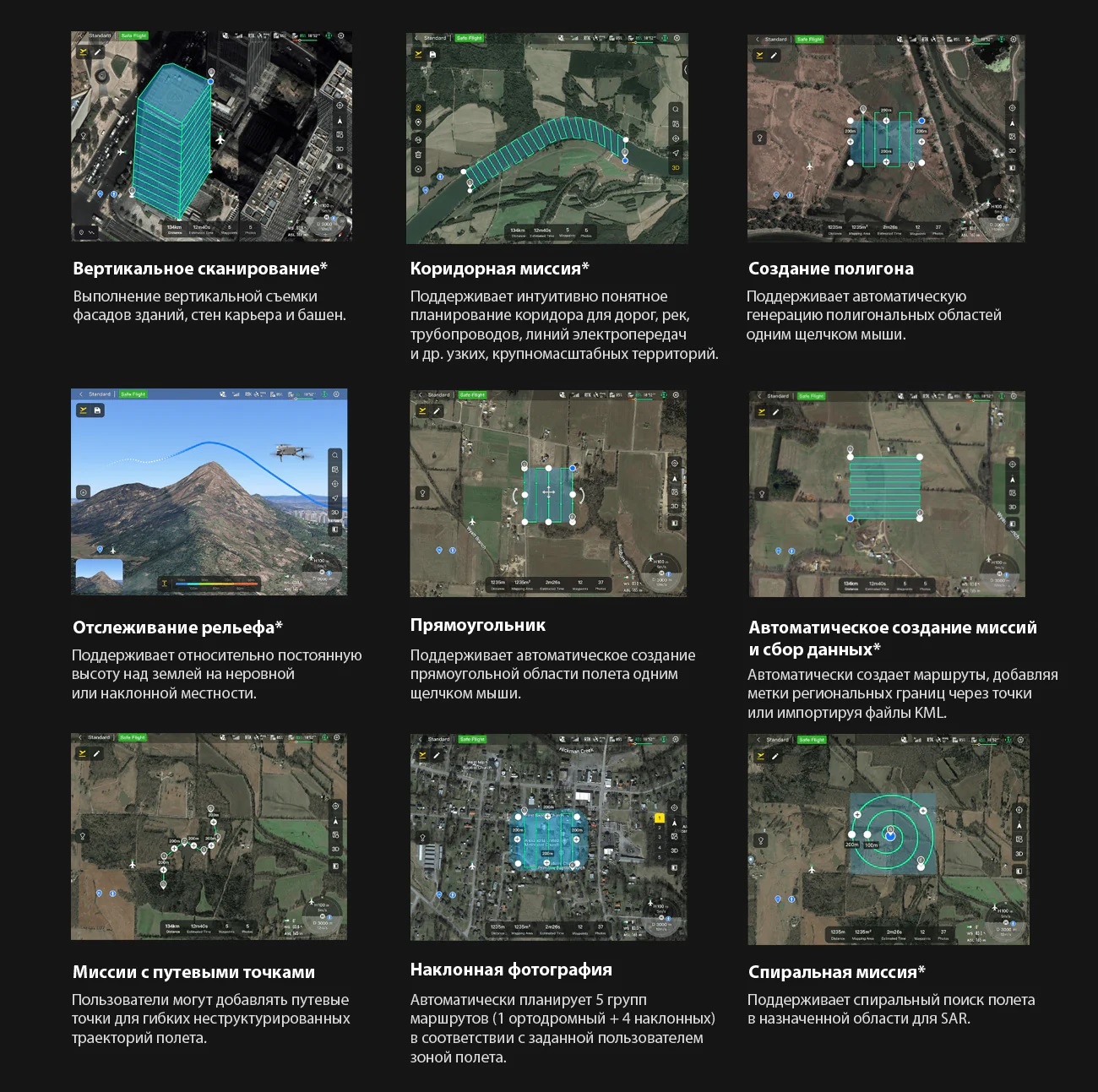Click the settings gear in polygon screenshot
Viewport: 1098px width, 1092px height.
(1014, 40)
